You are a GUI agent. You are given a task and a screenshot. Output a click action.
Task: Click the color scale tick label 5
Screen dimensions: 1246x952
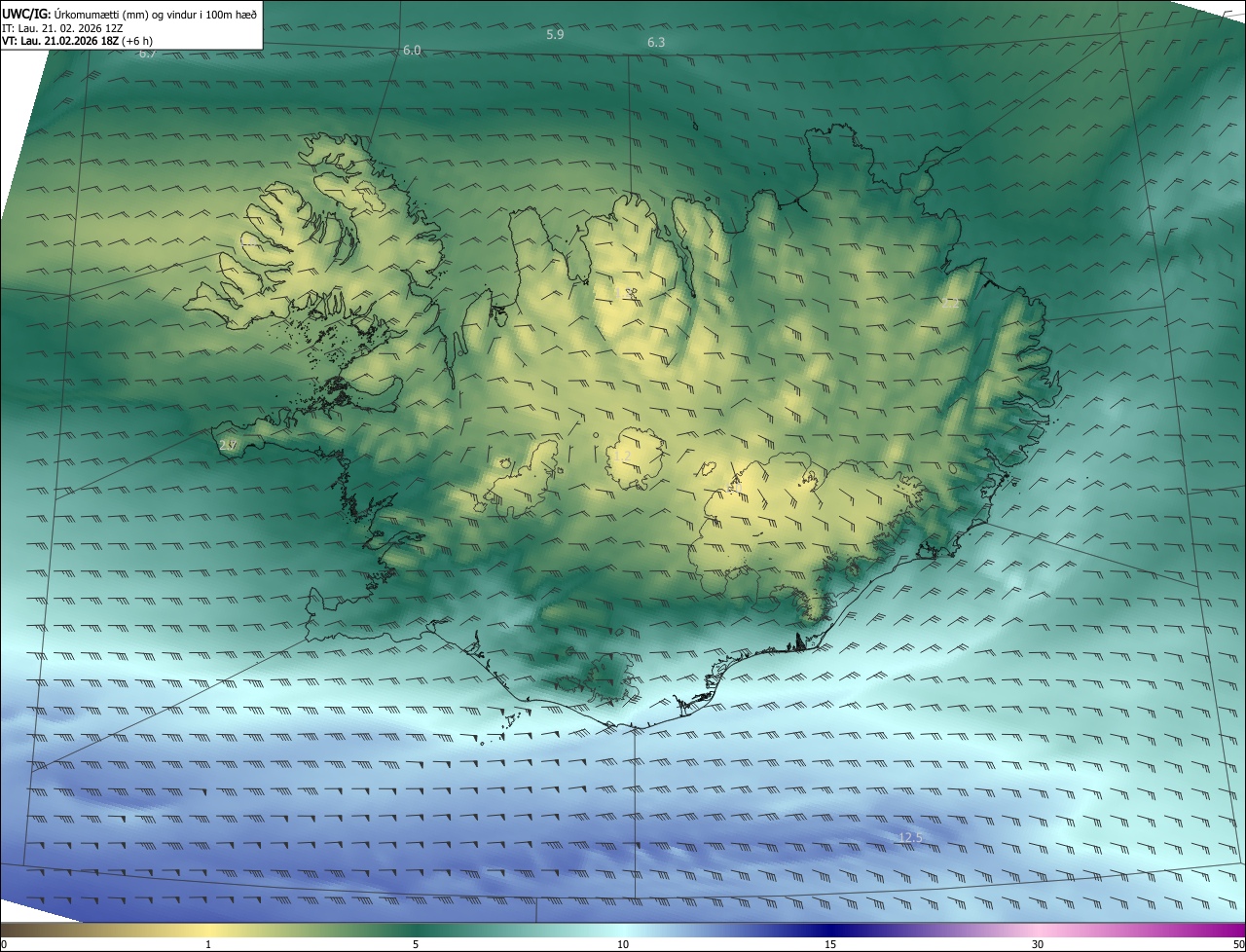pyautogui.click(x=416, y=944)
